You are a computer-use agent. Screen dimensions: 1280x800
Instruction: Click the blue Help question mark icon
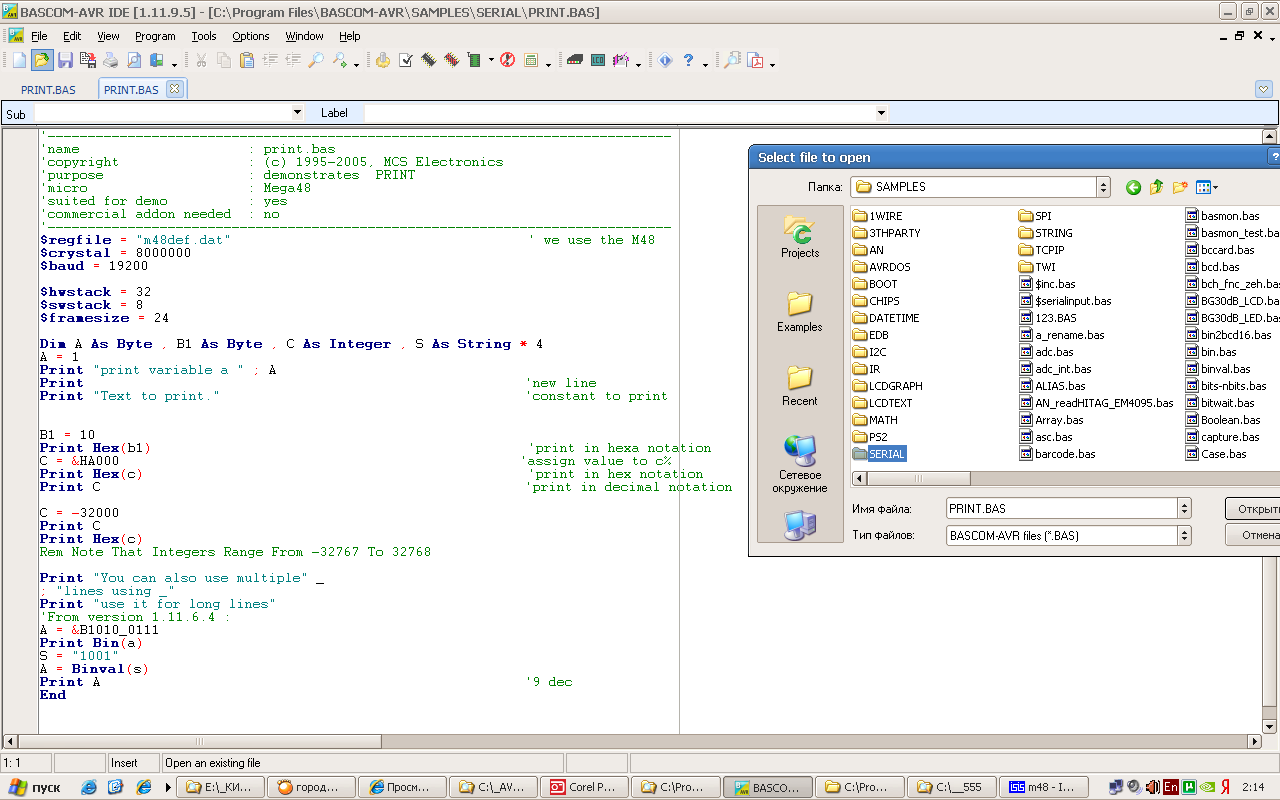(688, 60)
